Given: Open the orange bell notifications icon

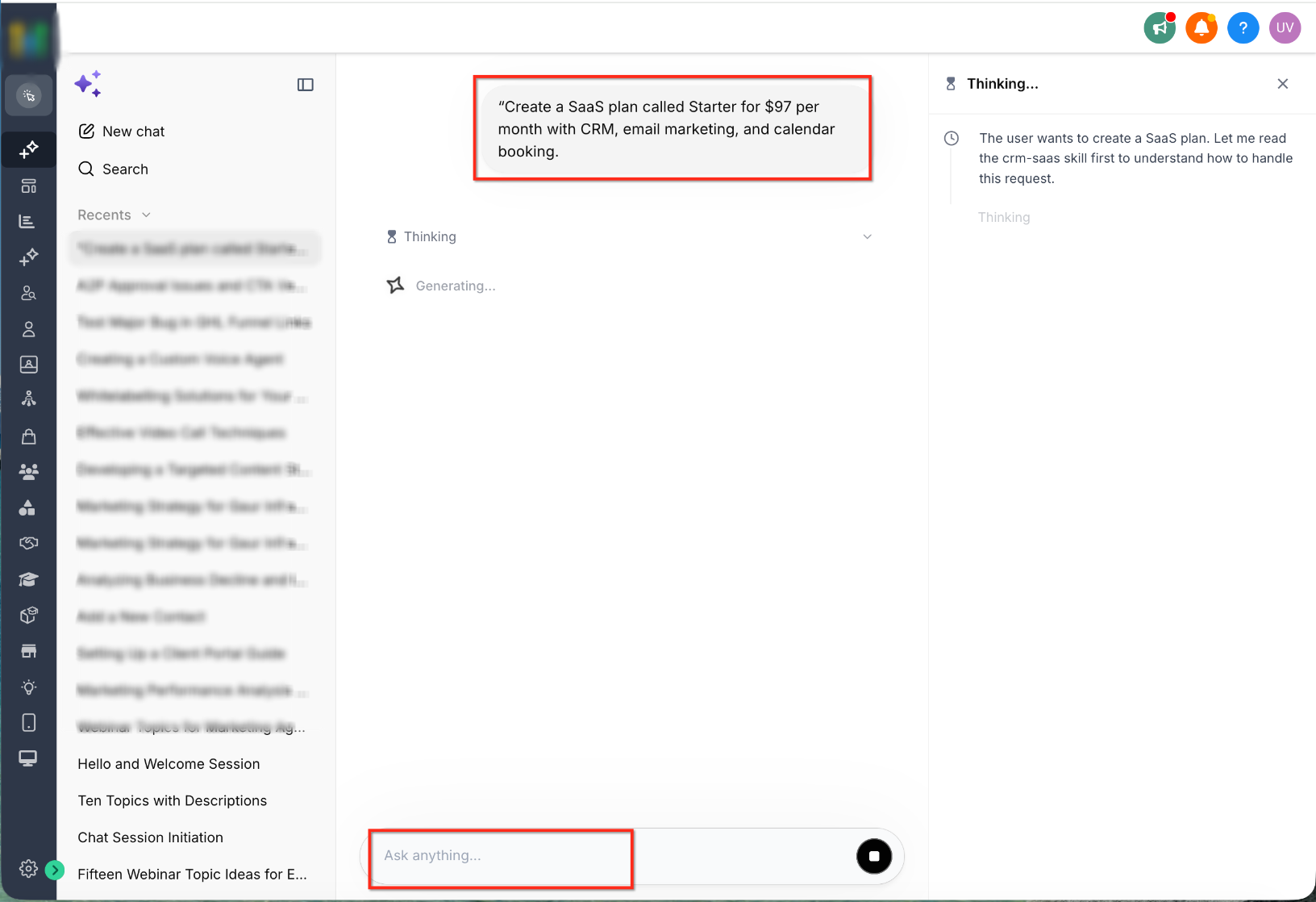Looking at the screenshot, I should (x=1201, y=28).
